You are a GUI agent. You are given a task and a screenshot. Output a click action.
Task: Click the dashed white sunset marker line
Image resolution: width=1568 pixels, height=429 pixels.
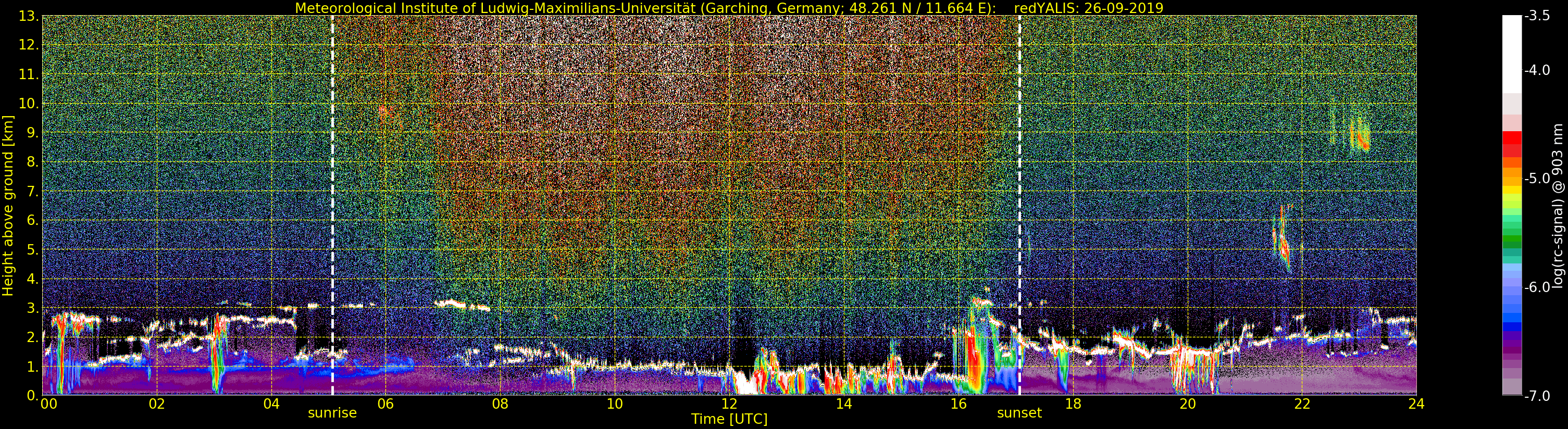[x=1019, y=206]
